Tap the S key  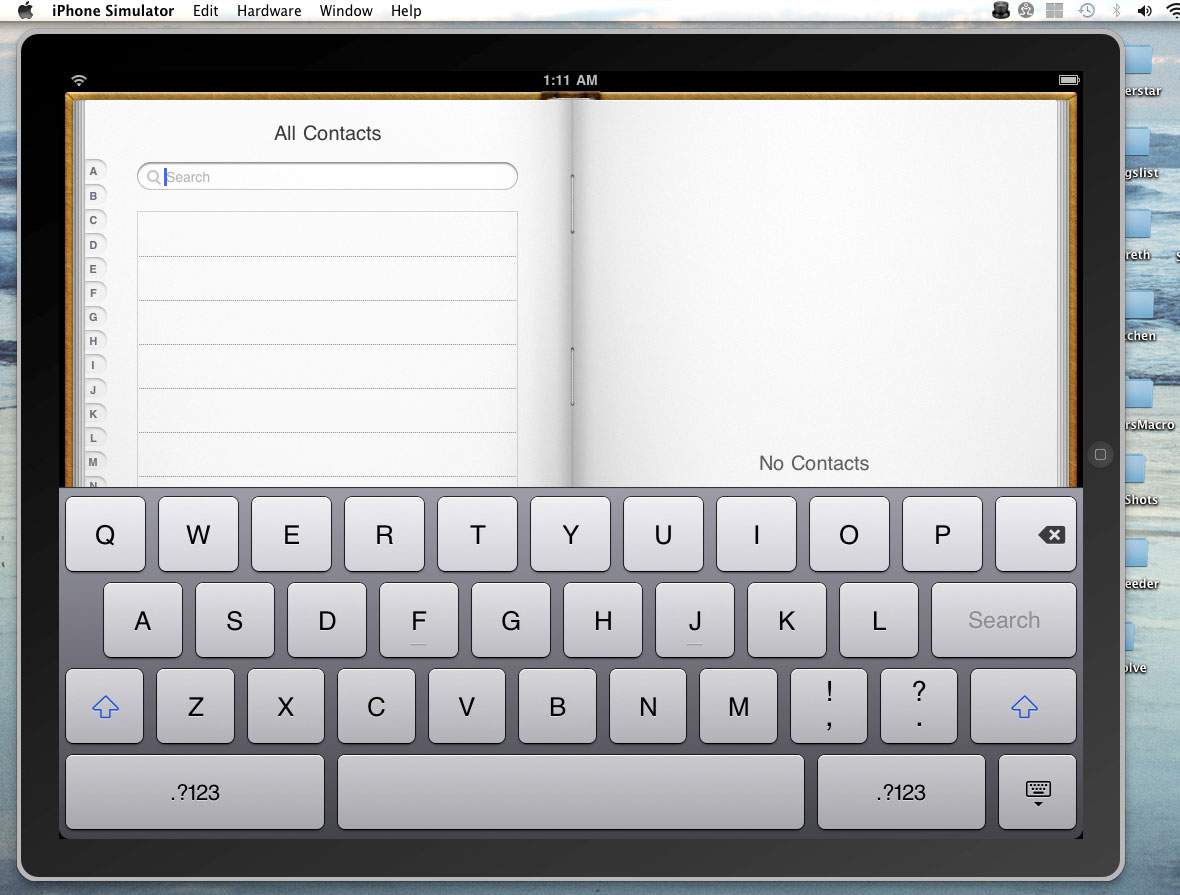[x=235, y=620]
